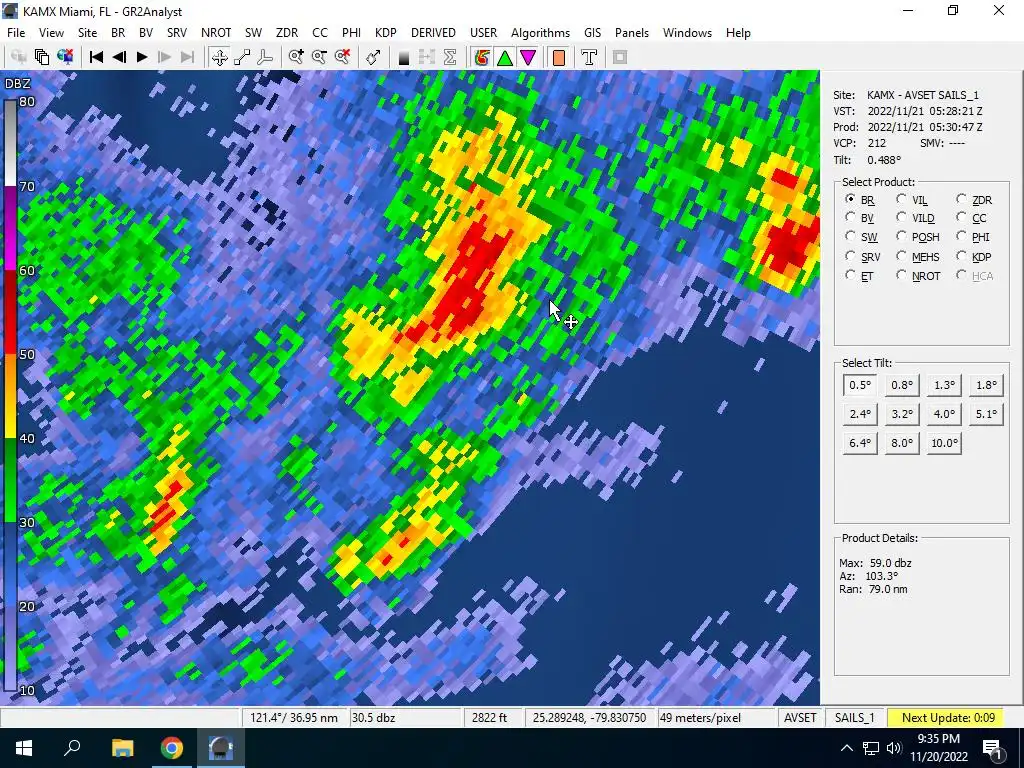Select the SRV product radio button
Image resolution: width=1024 pixels, height=768 pixels.
850,256
